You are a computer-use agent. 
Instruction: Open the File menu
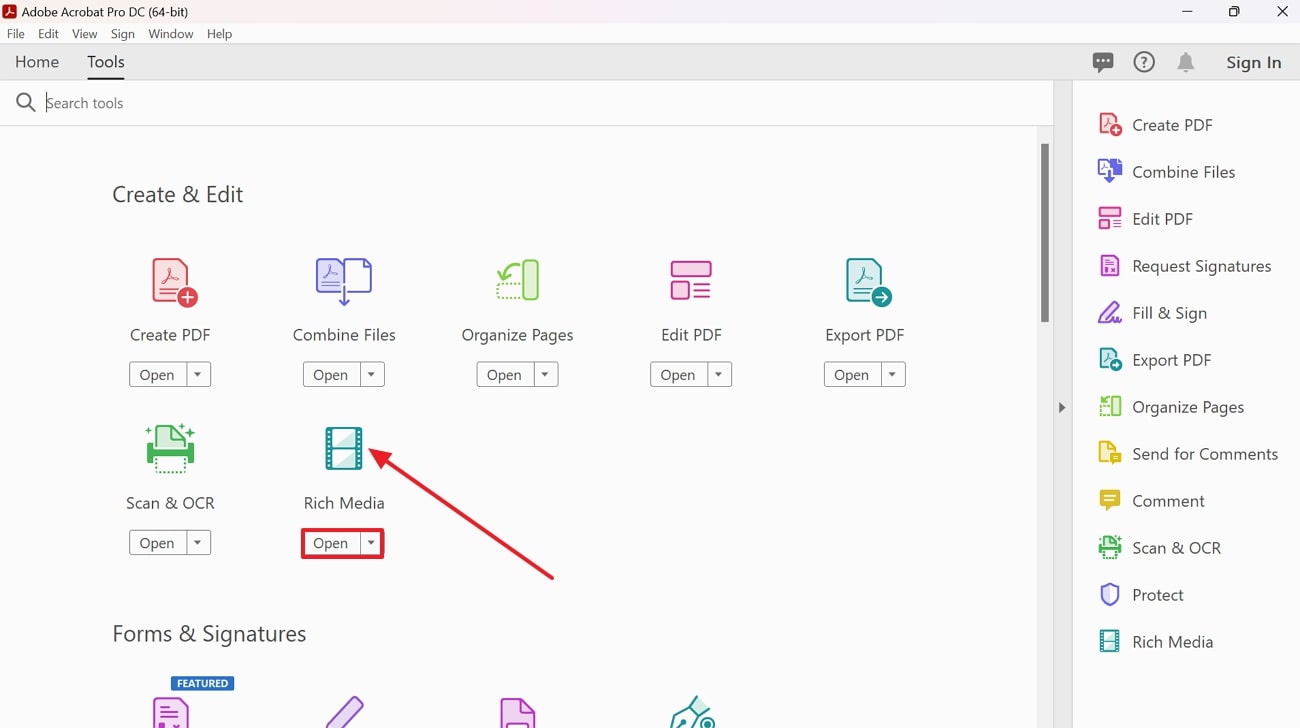pos(15,34)
